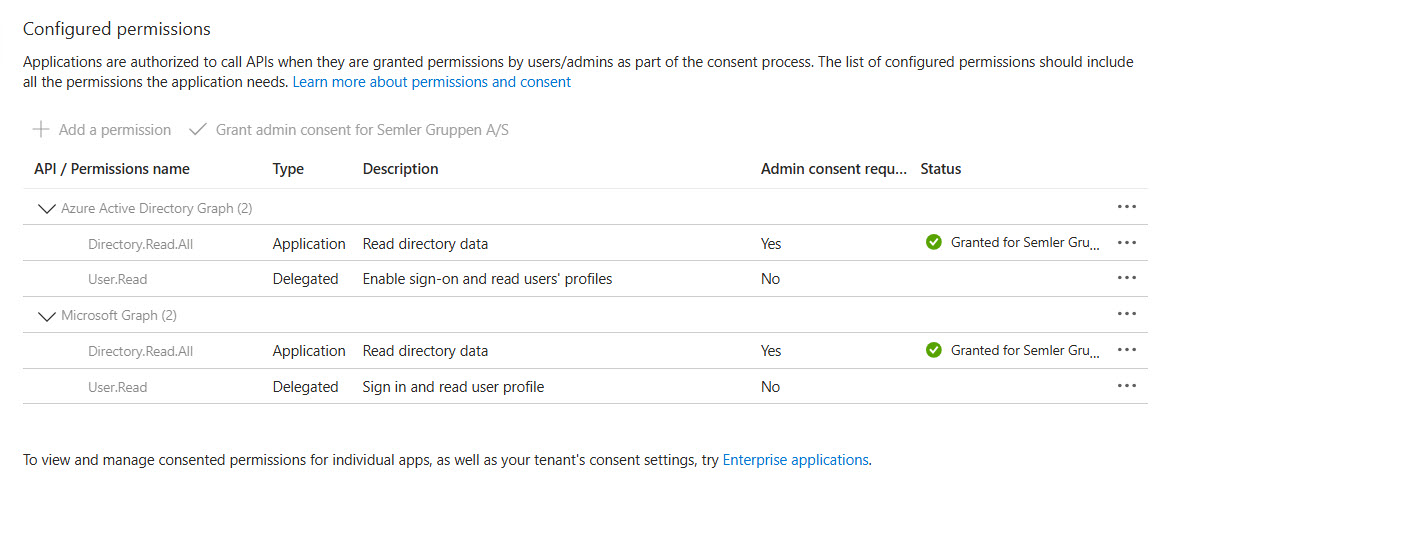1406x541 pixels.
Task: Open ellipsis menu for Azure Active Directory Graph group
Action: (x=1127, y=207)
